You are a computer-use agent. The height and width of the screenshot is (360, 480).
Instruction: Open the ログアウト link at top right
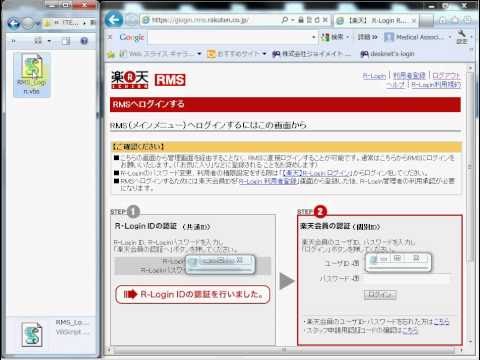446,76
